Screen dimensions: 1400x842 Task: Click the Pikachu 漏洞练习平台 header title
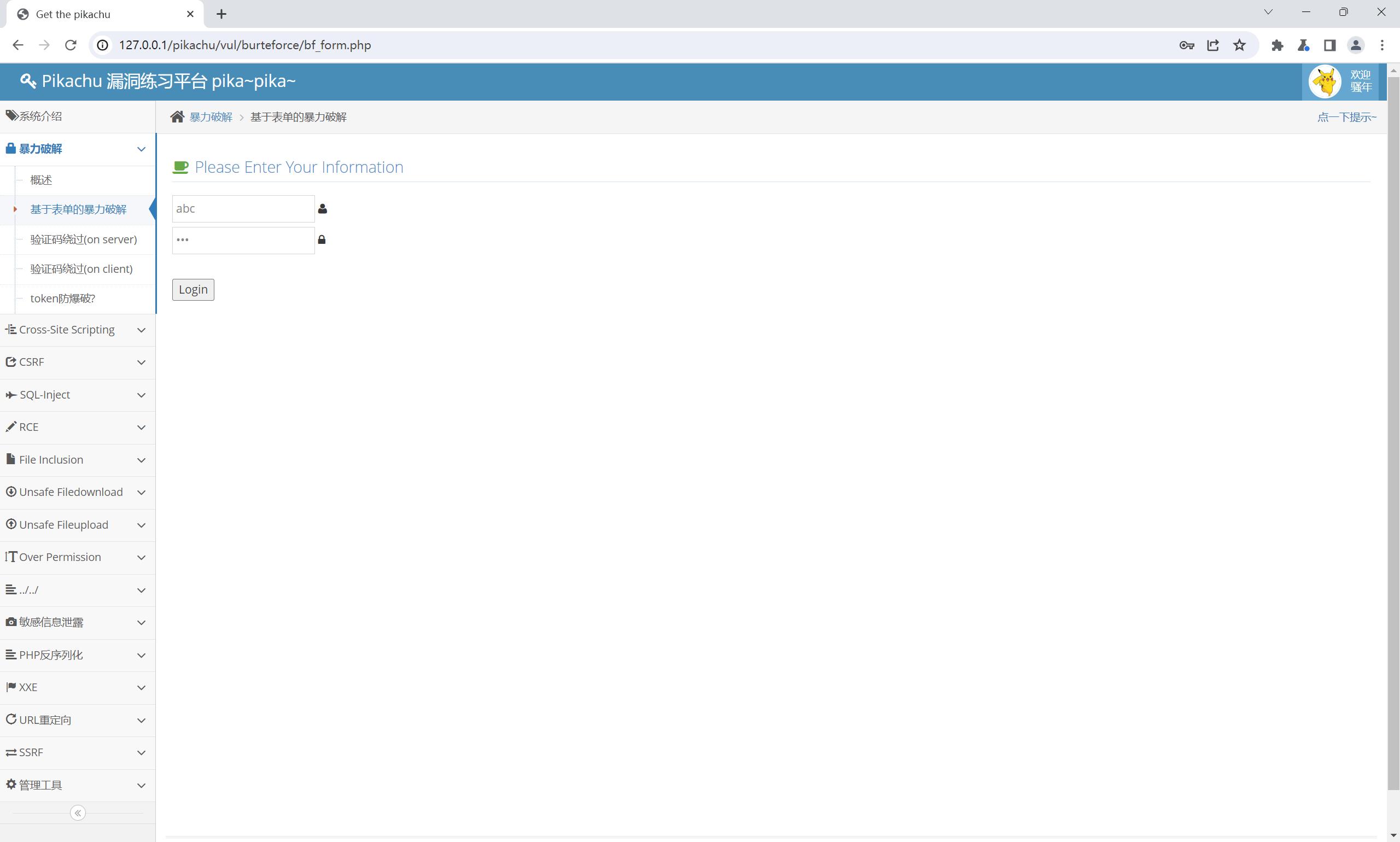168,81
